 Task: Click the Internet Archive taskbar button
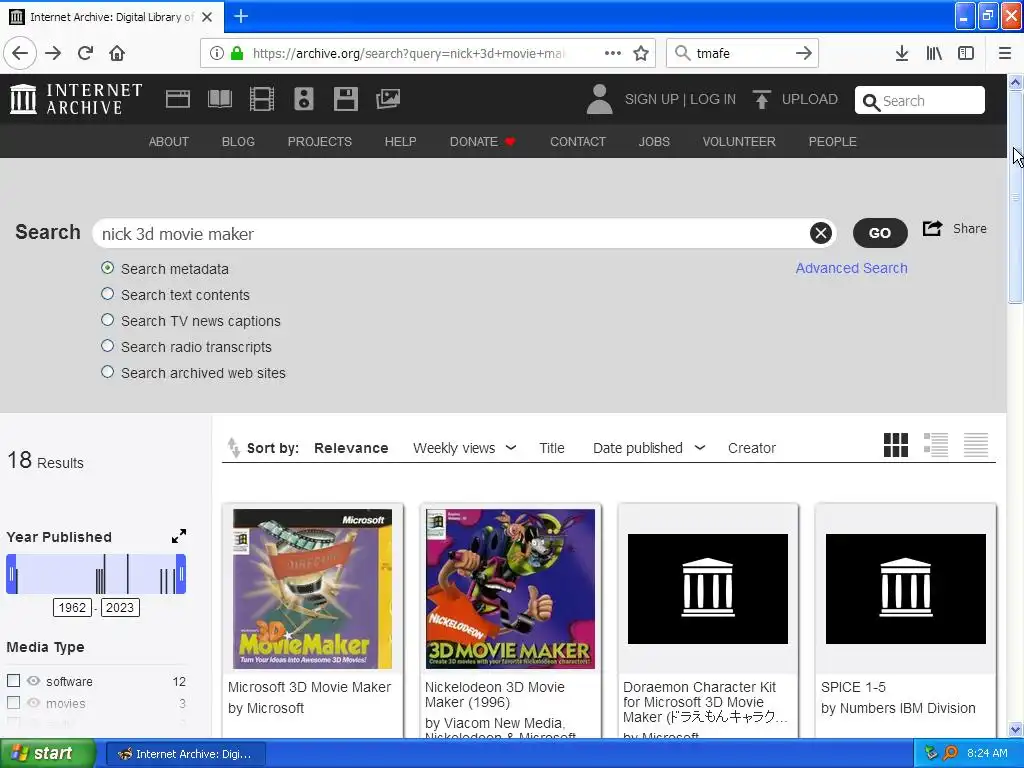pyautogui.click(x=185, y=754)
